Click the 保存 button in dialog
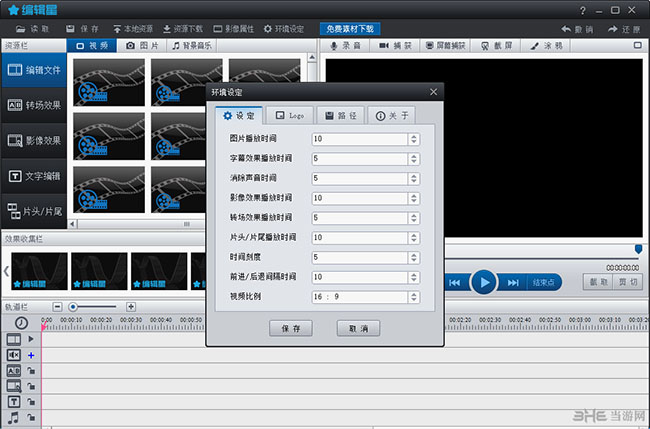 [291, 328]
